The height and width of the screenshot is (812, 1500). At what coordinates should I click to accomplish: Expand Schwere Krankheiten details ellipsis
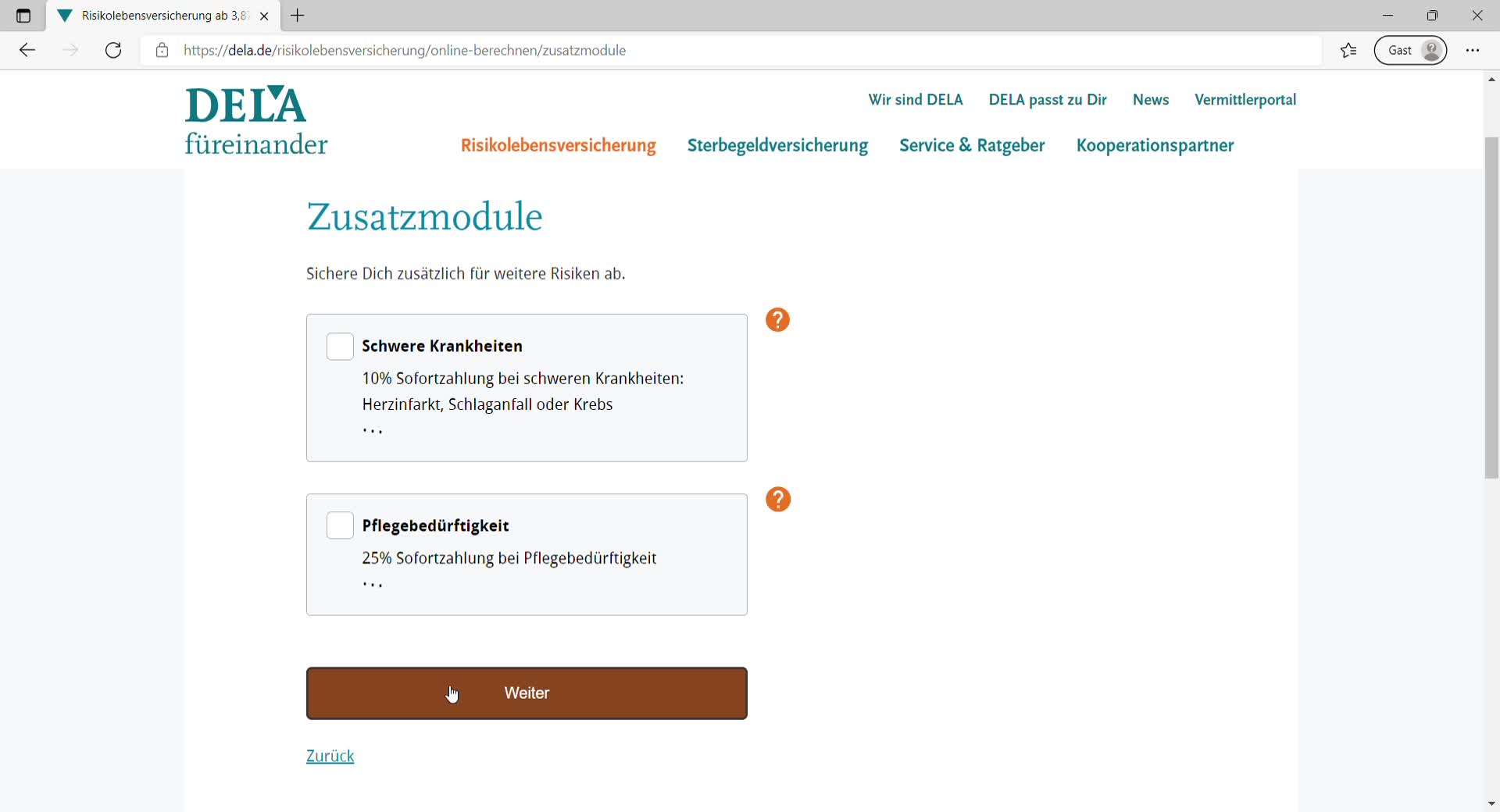[373, 431]
